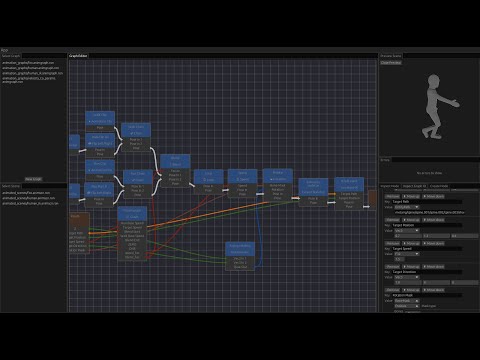
Task: Move the Target Direction parameter down
Action: (x=434, y=267)
